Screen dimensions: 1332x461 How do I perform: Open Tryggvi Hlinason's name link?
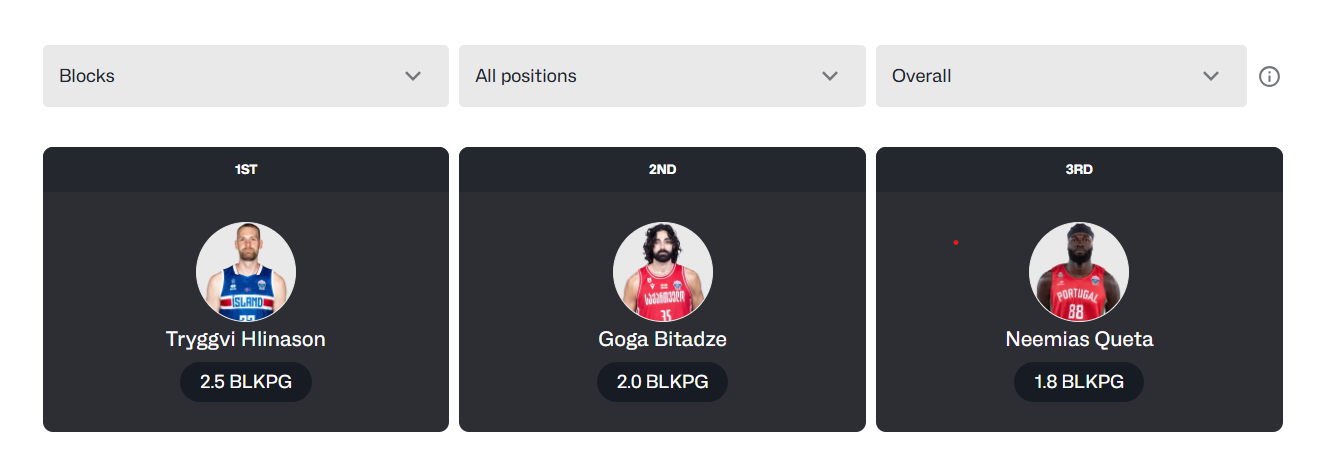[246, 339]
